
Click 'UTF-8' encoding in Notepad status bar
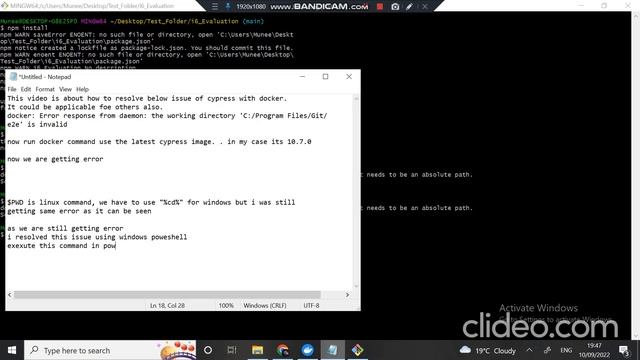click(311, 305)
